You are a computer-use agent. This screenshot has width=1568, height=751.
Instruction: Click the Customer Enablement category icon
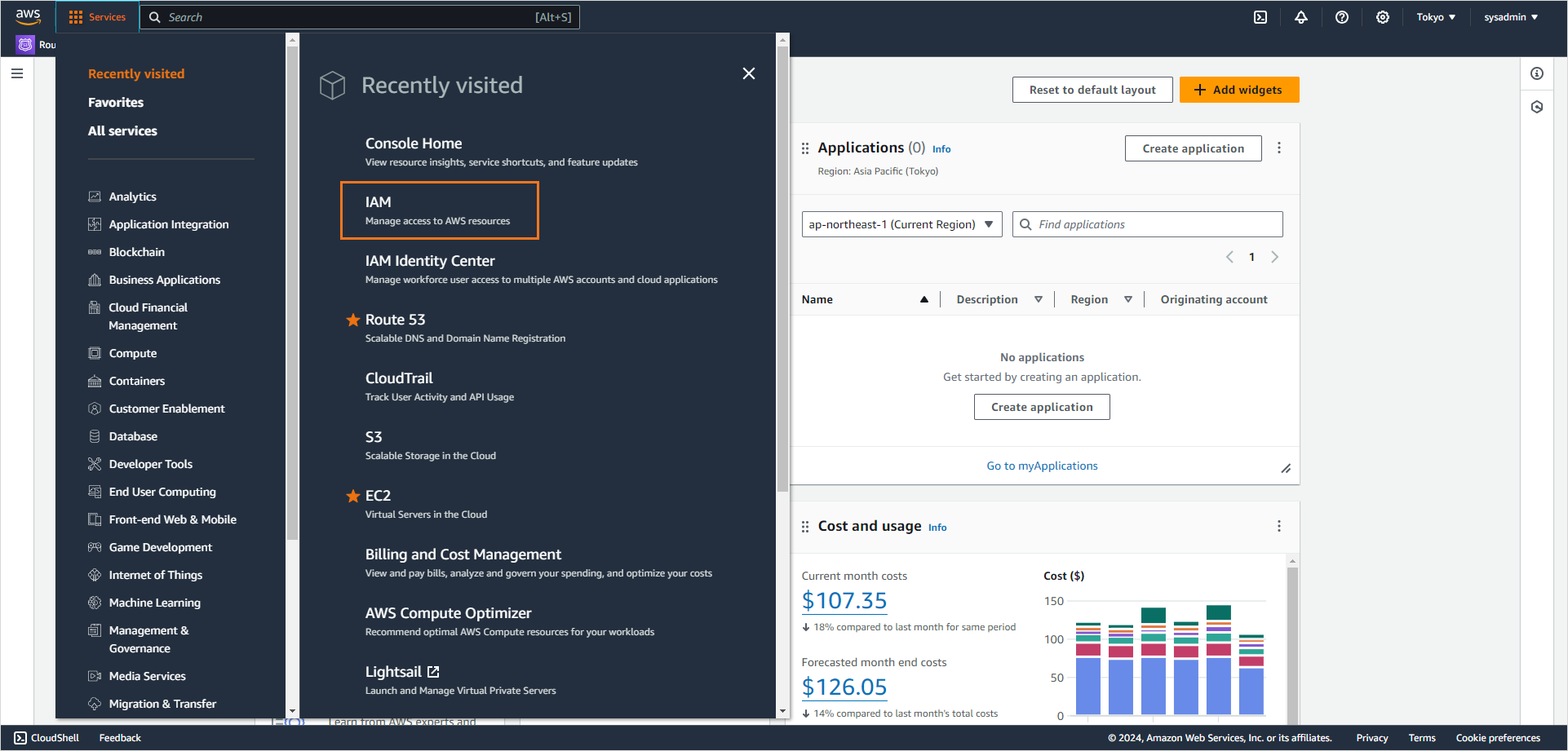click(x=95, y=409)
